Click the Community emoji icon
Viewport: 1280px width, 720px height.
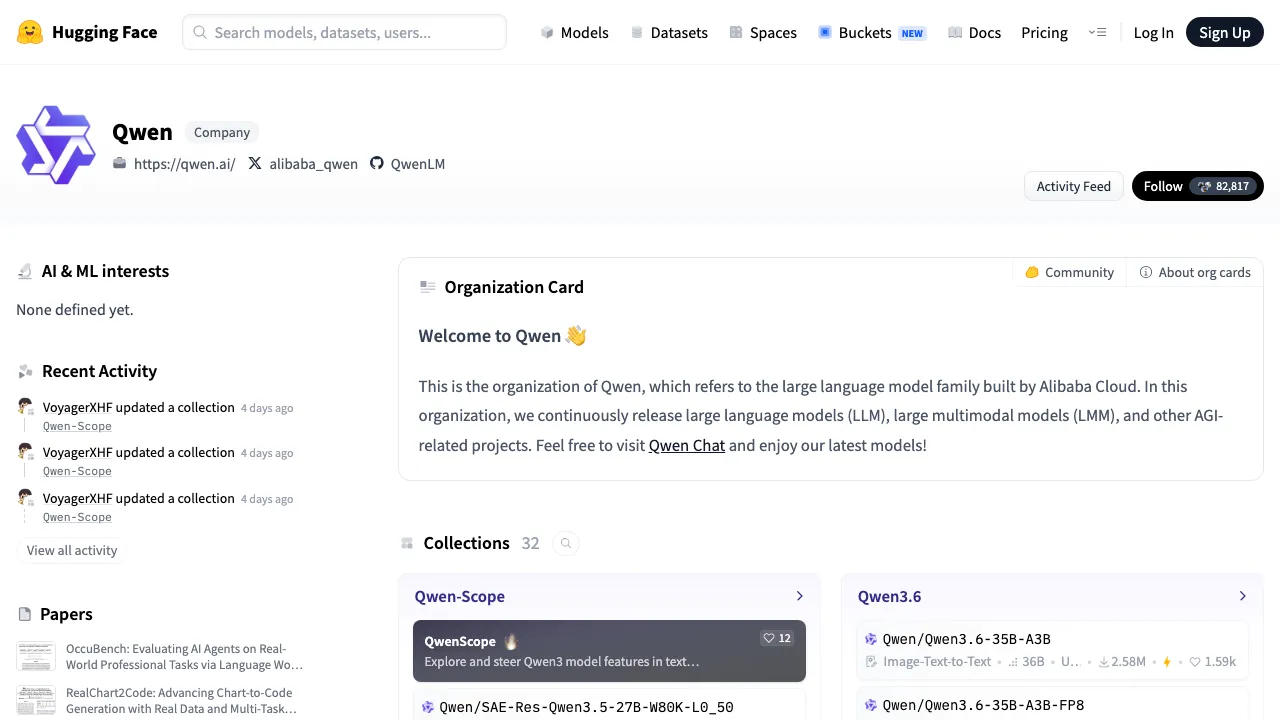pos(1032,272)
